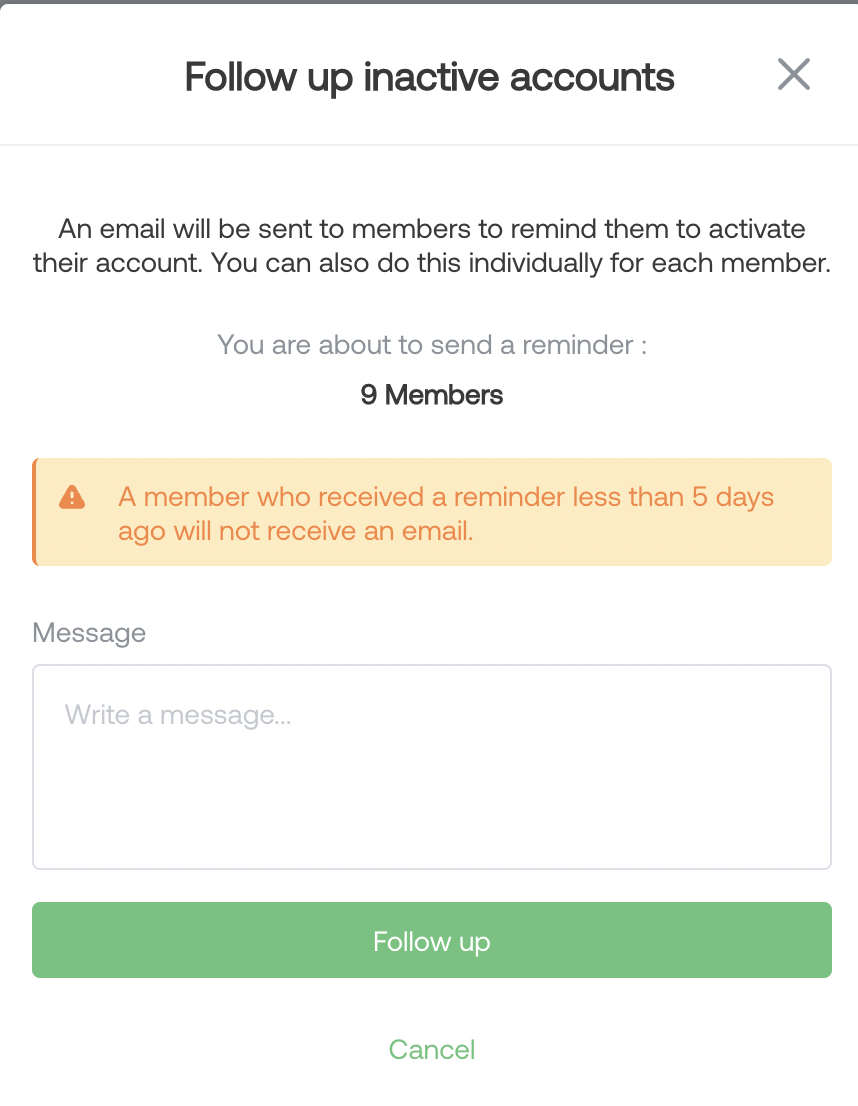858x1106 pixels.
Task: Focus the Message text area
Action: pos(432,767)
